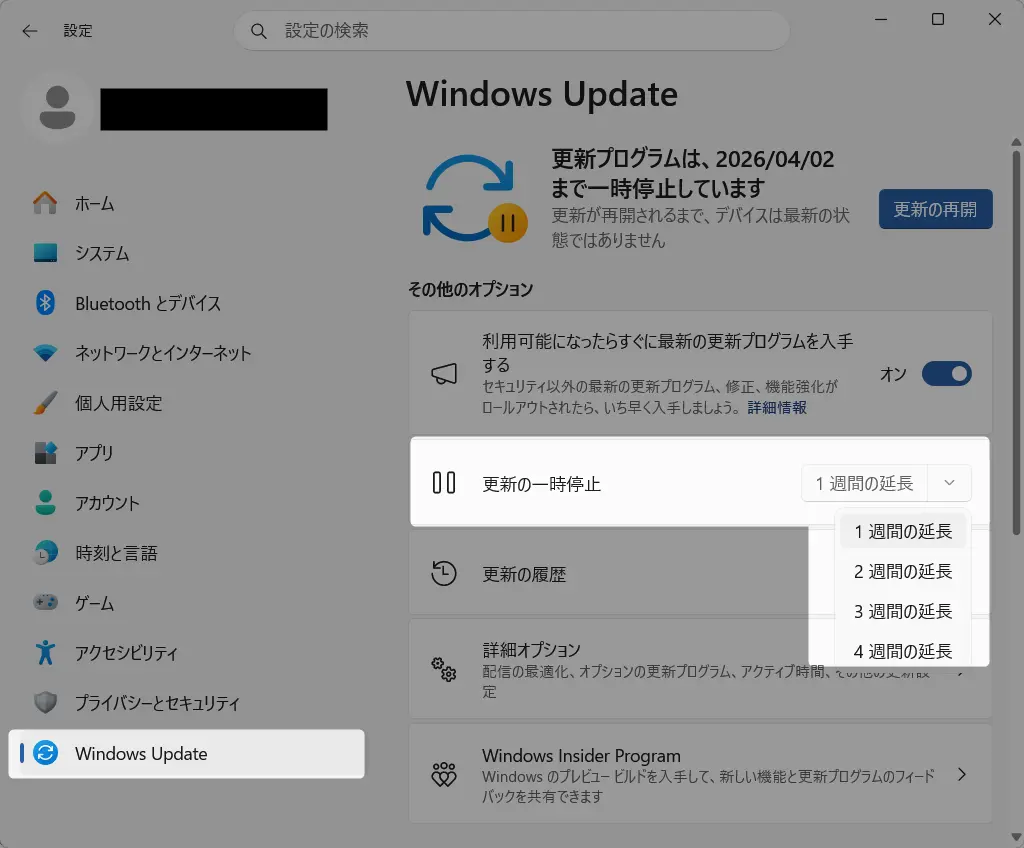Click the ネットワークとインターネット Wi-Fi icon

click(x=45, y=353)
